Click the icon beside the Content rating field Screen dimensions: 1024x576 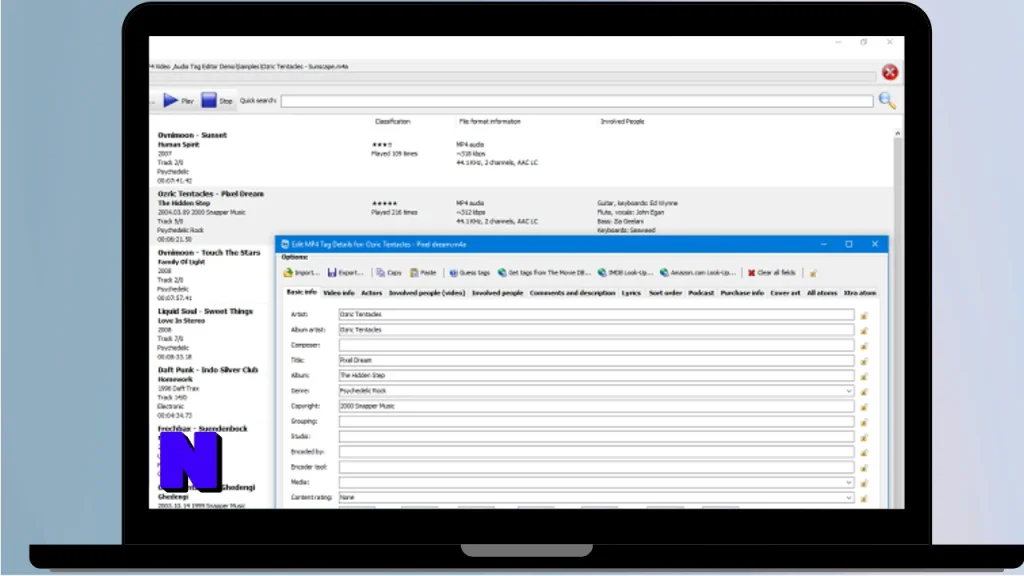864,498
